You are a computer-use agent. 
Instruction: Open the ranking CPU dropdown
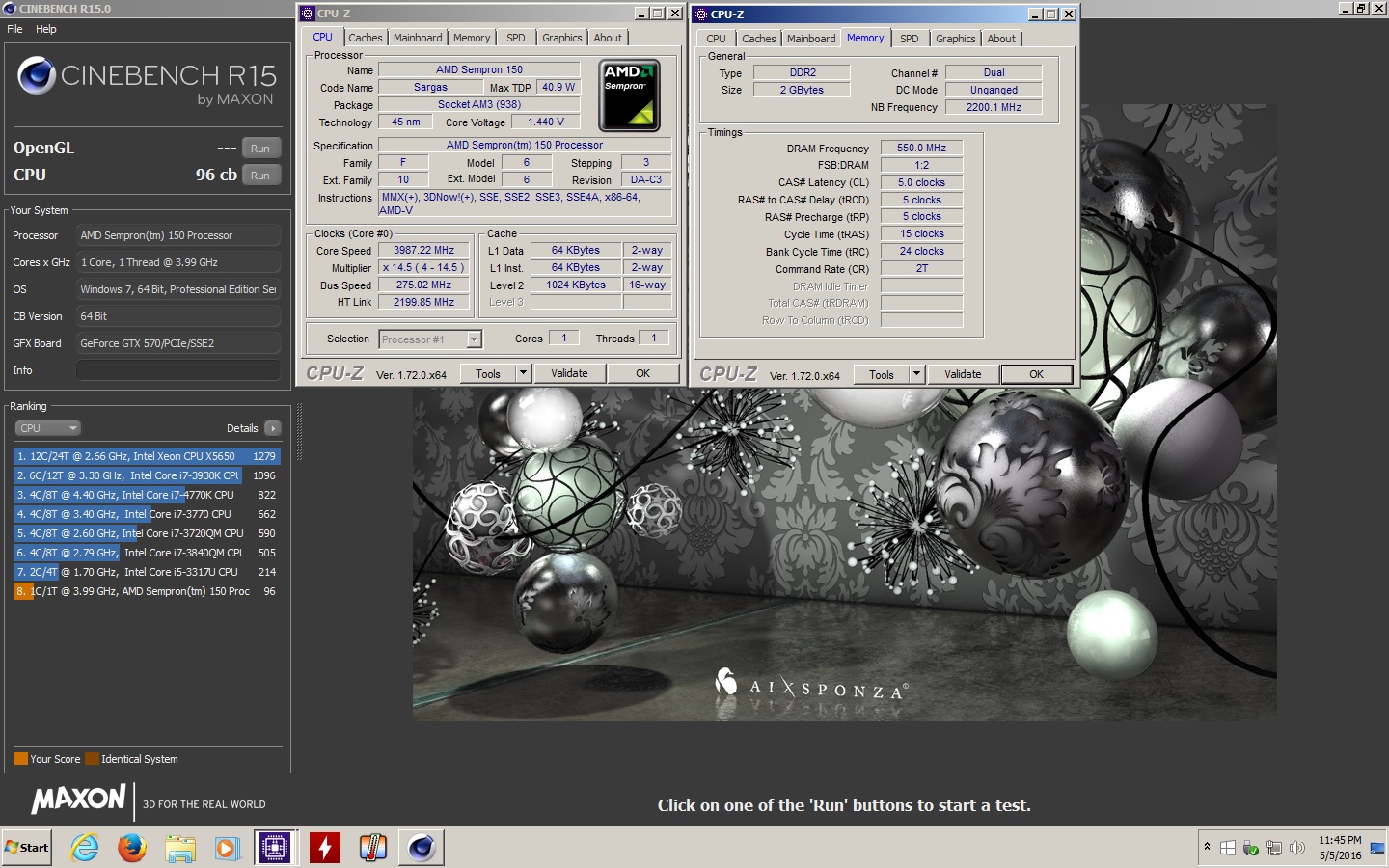point(47,428)
